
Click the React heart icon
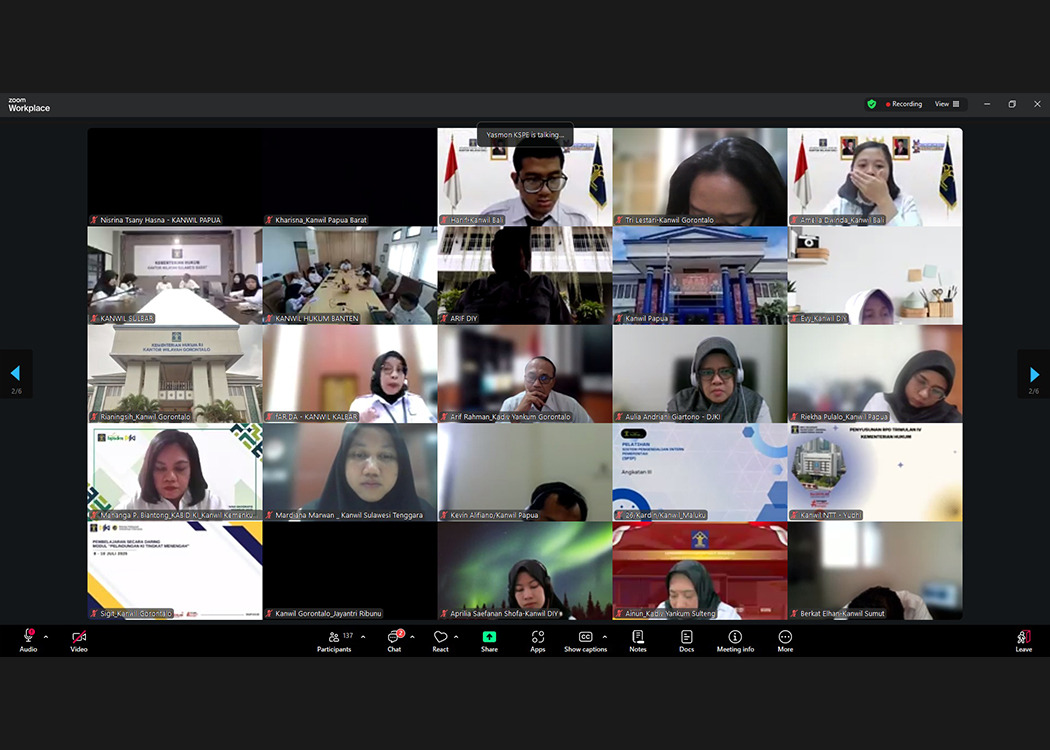point(440,640)
